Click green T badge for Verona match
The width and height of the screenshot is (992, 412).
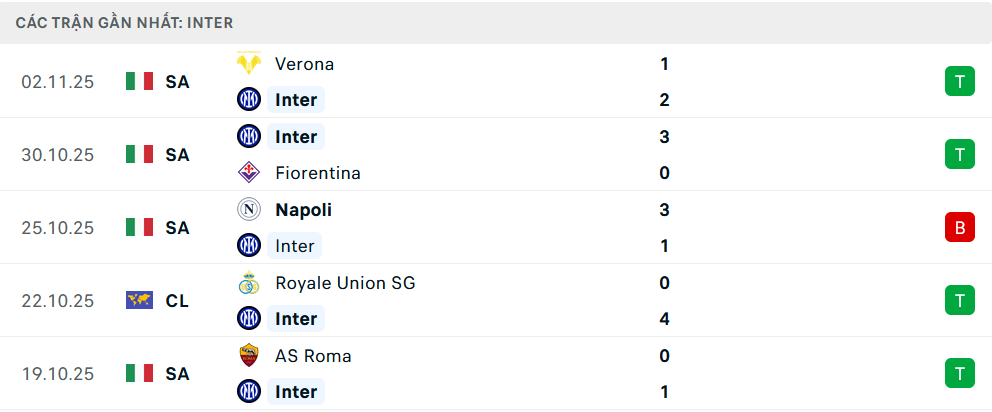(x=959, y=82)
